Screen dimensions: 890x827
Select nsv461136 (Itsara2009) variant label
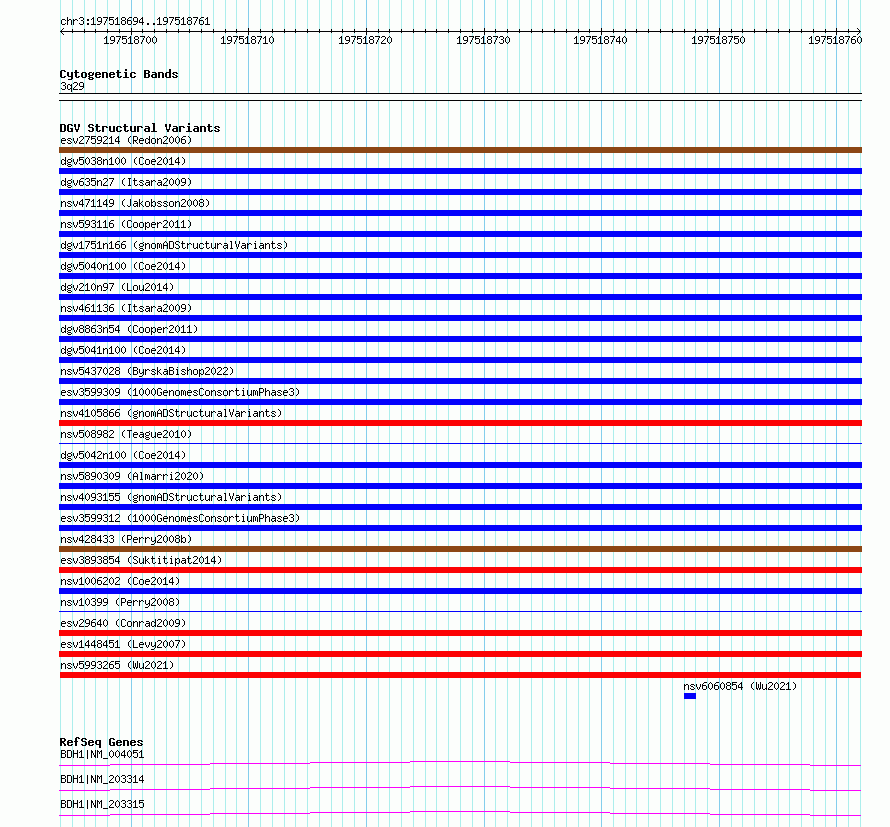pos(126,308)
